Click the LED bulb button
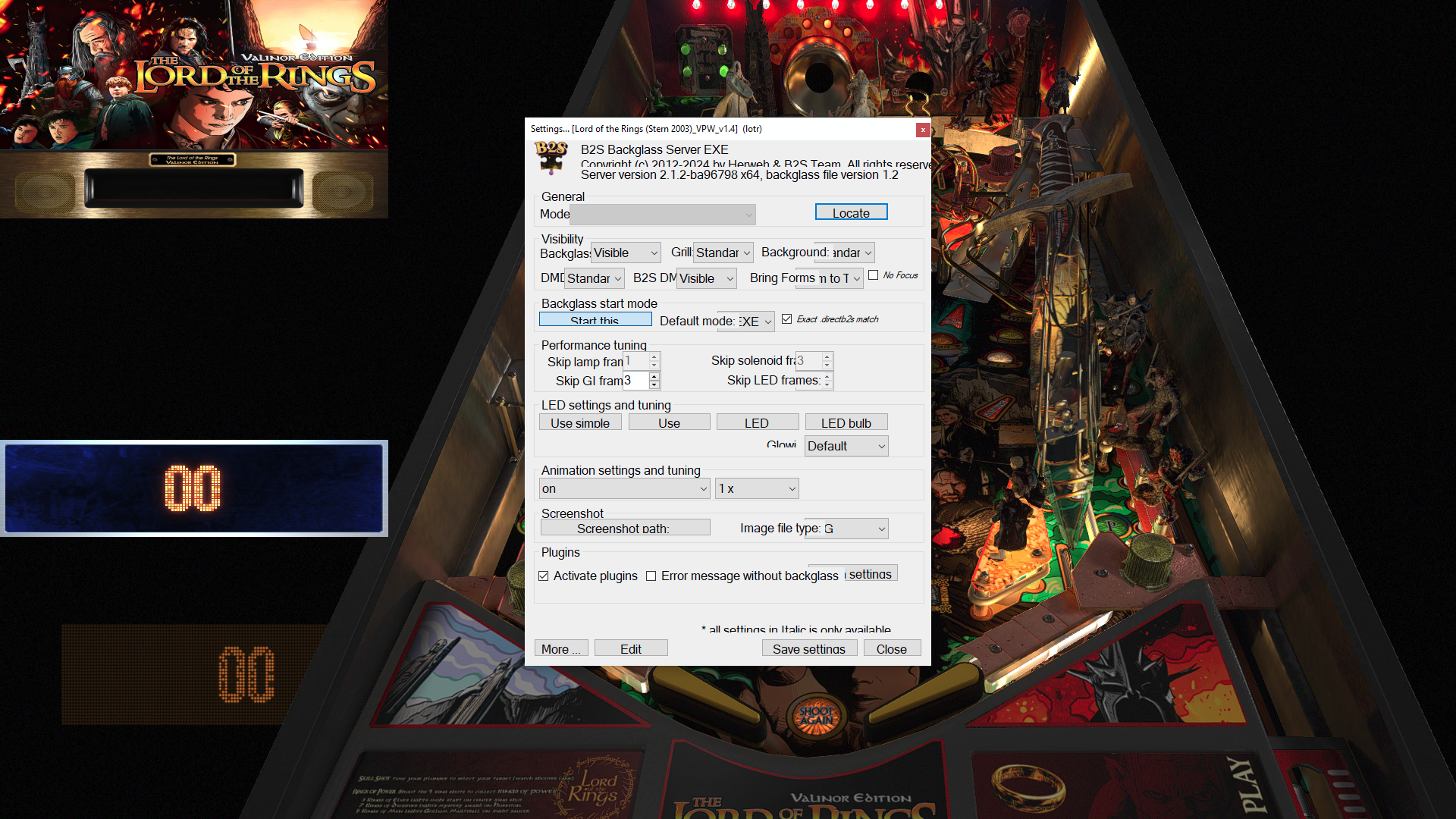Image resolution: width=1456 pixels, height=819 pixels. [846, 422]
